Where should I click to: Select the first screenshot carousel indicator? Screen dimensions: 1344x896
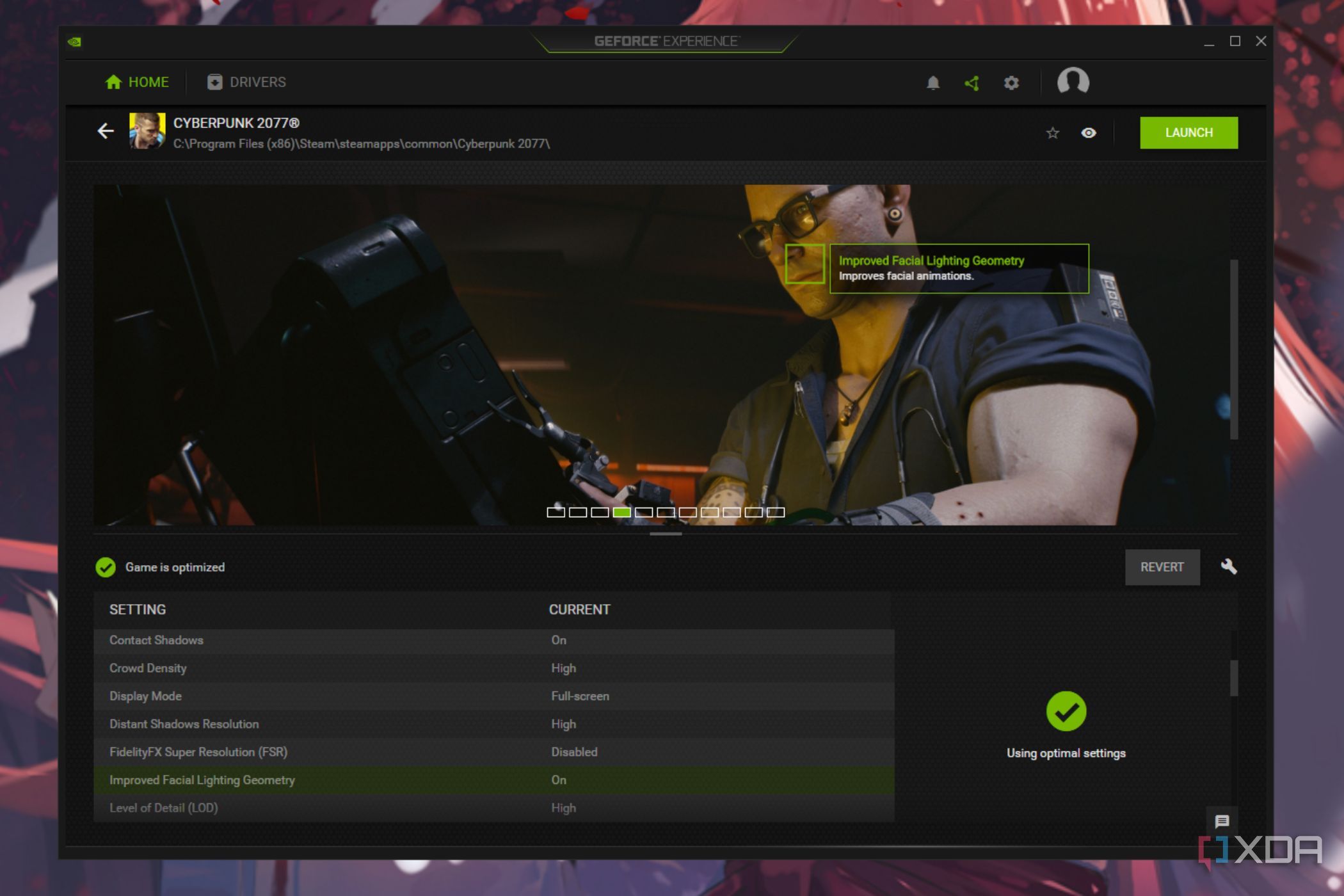(x=556, y=512)
